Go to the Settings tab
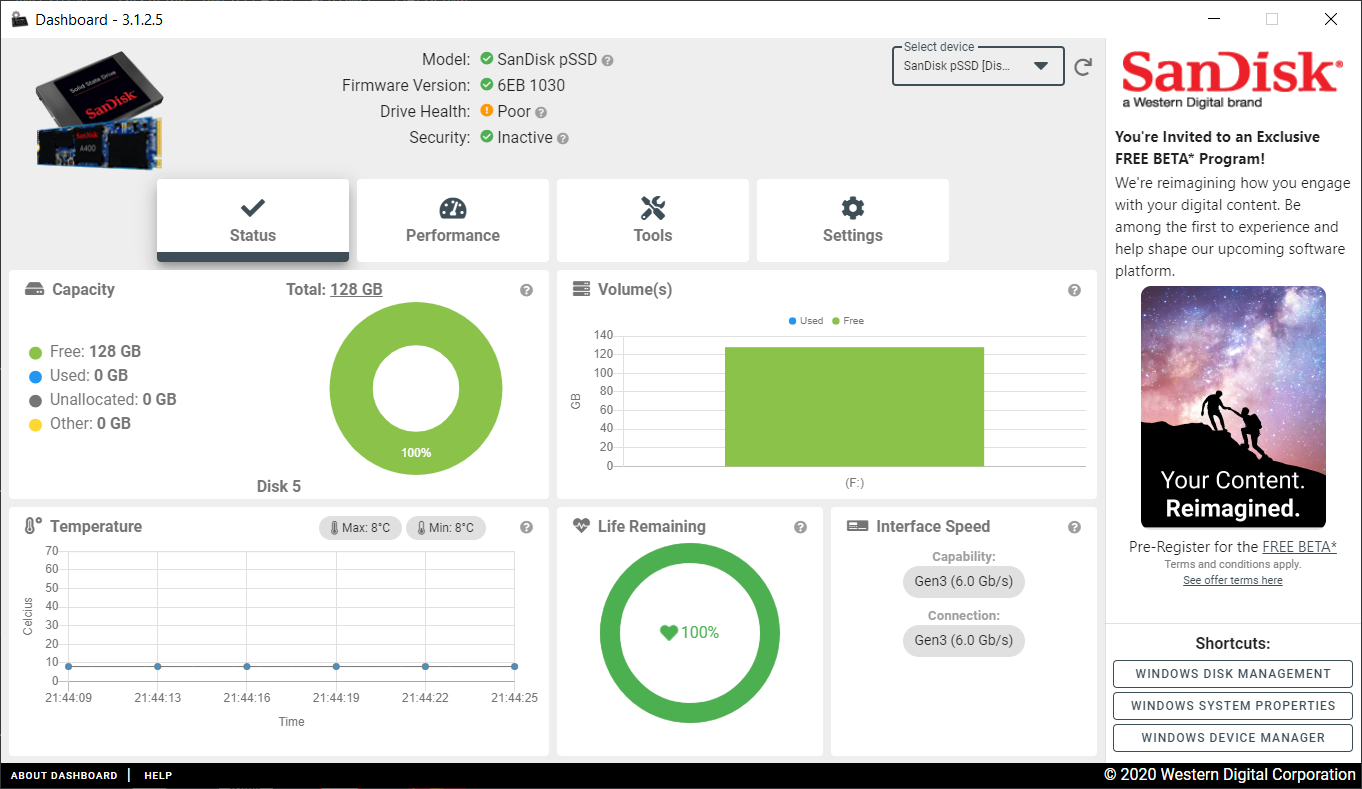The width and height of the screenshot is (1362, 789). click(x=853, y=220)
